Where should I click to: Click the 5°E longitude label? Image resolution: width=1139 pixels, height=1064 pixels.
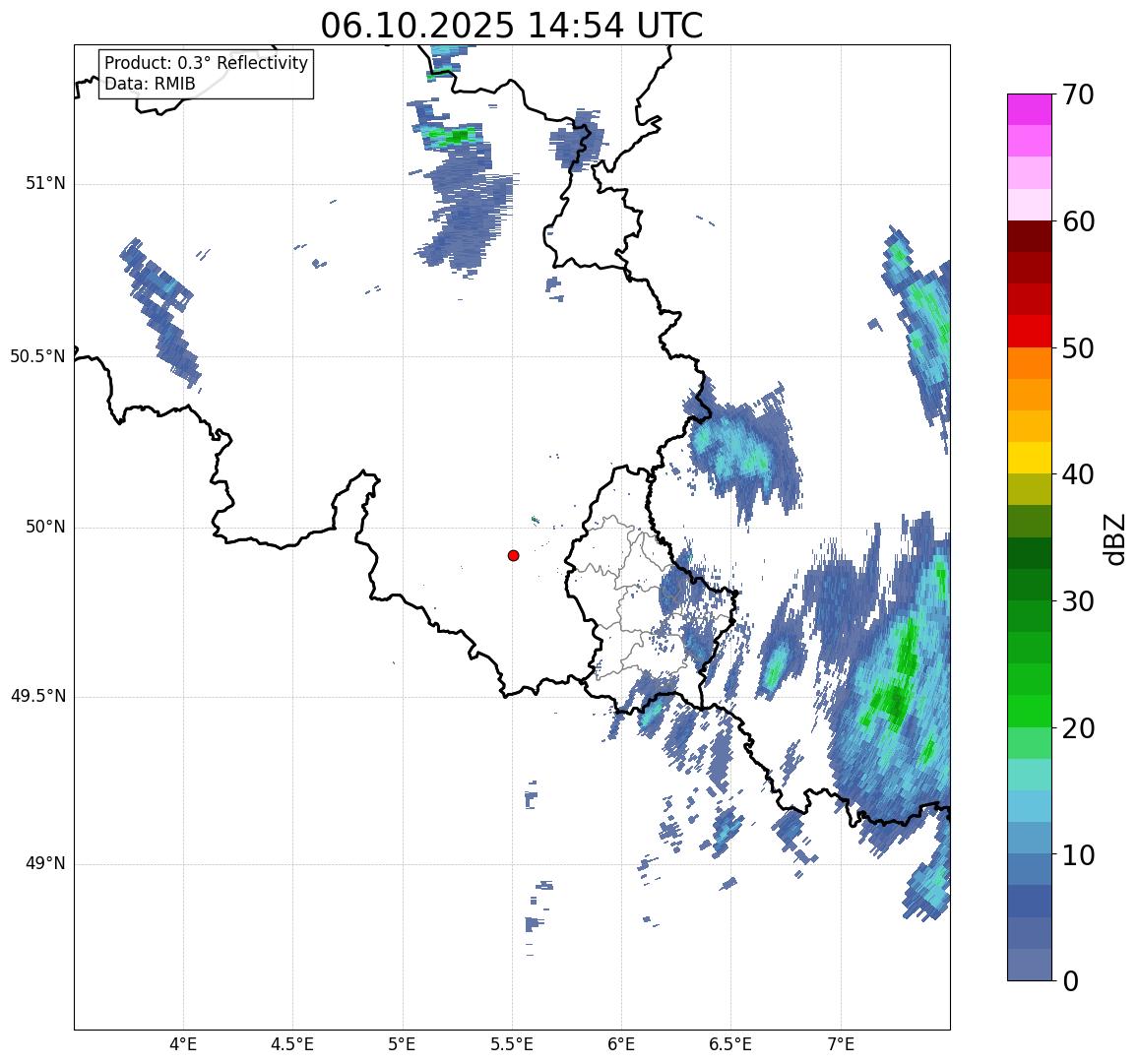[403, 1044]
